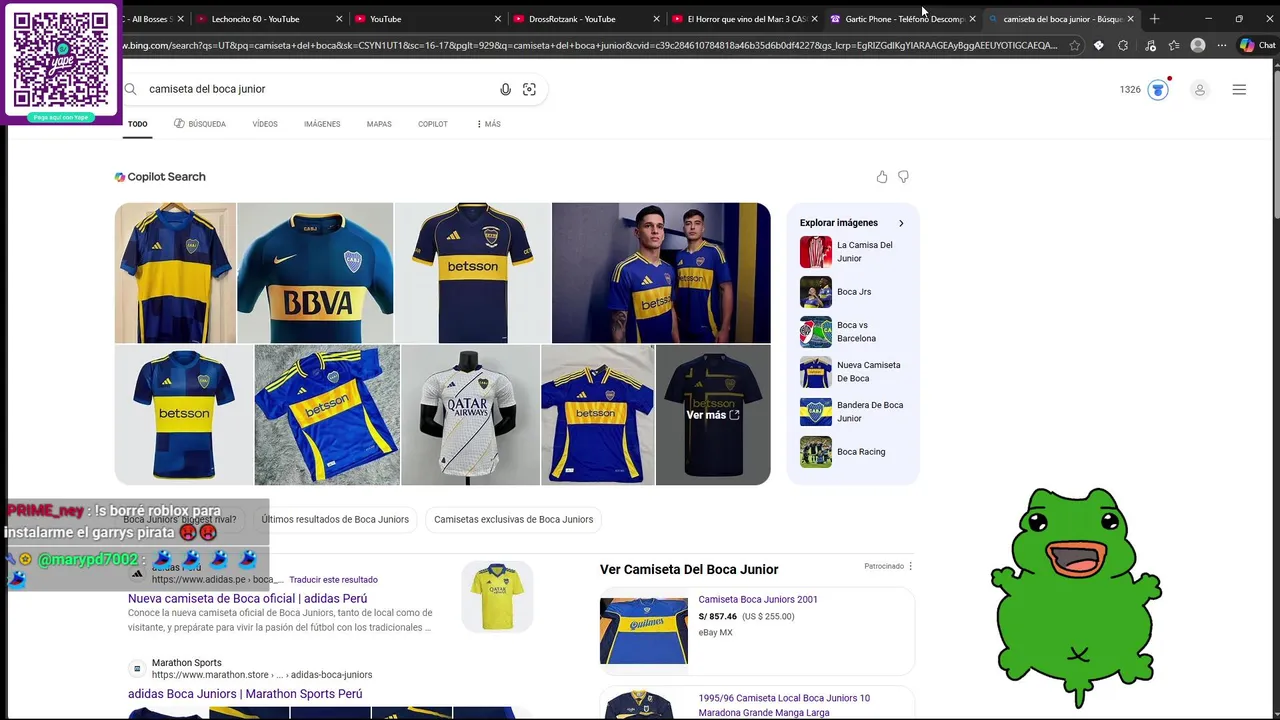Open adidas Boca Juniors Marathon Sports Perú
The width and height of the screenshot is (1280, 720).
pos(245,693)
